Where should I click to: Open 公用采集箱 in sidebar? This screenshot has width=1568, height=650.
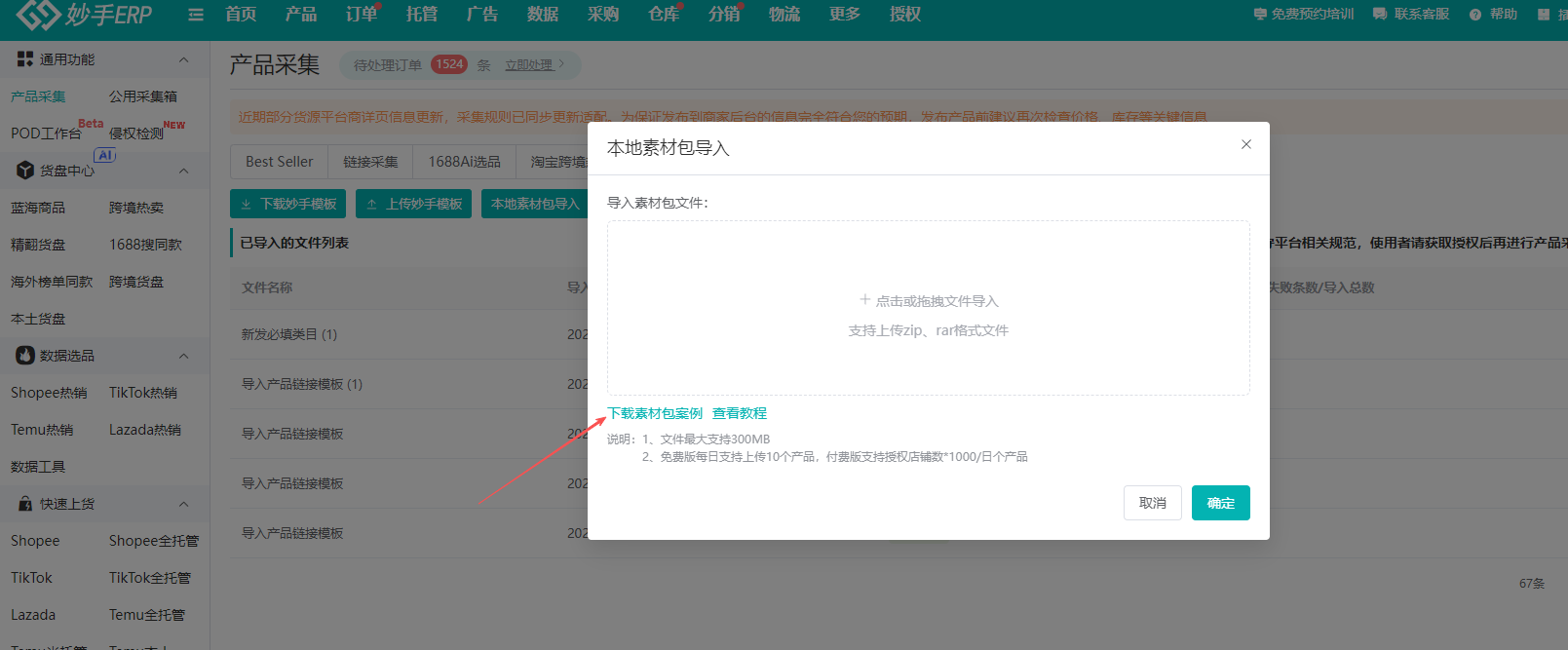(x=143, y=96)
